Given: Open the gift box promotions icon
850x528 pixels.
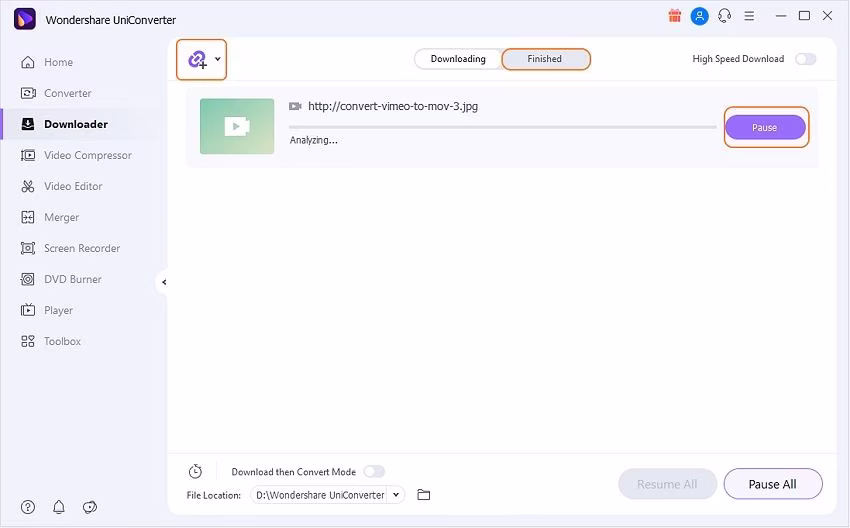Looking at the screenshot, I should click(x=674, y=16).
